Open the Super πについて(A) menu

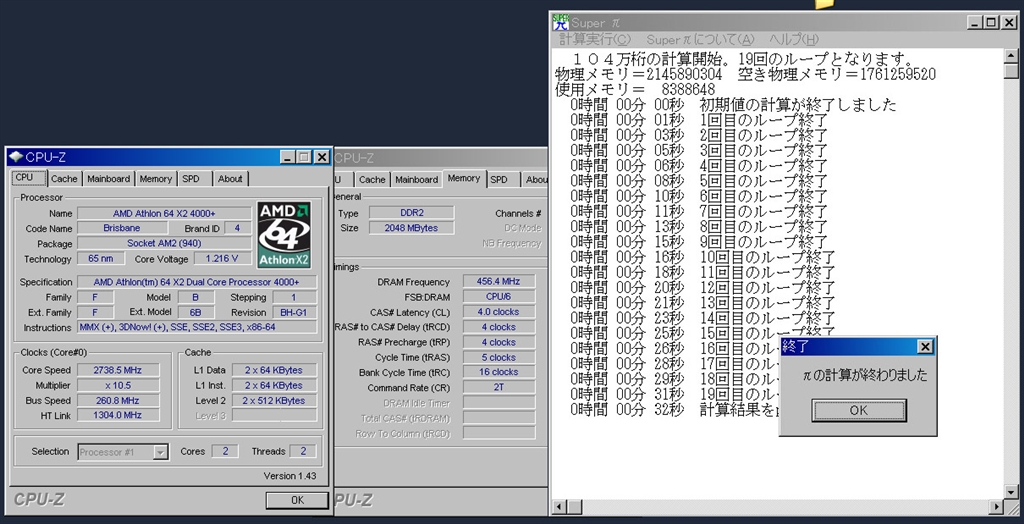[x=700, y=40]
